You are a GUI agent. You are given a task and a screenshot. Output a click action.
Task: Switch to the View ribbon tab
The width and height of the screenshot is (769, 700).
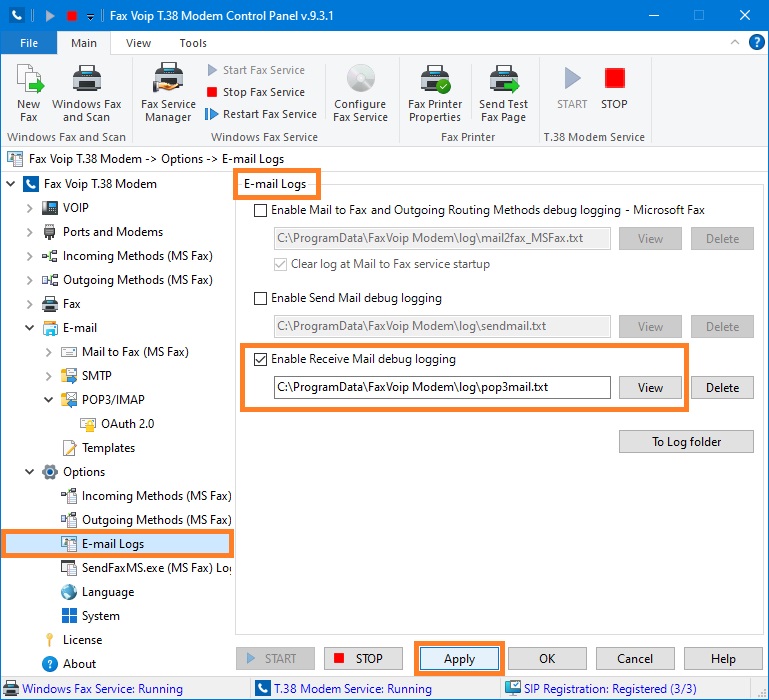coord(138,43)
